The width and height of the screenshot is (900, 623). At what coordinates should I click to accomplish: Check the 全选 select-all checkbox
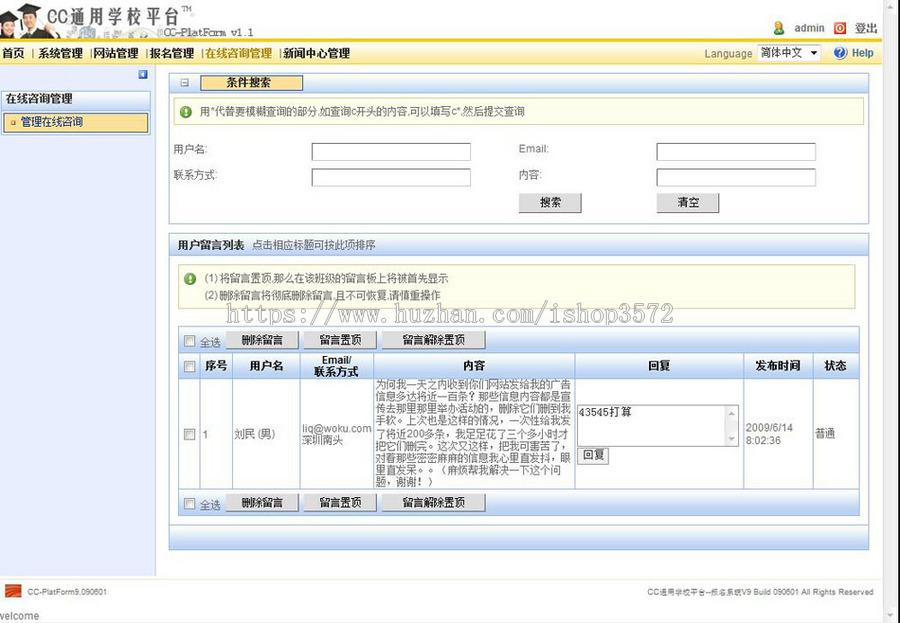pos(190,340)
